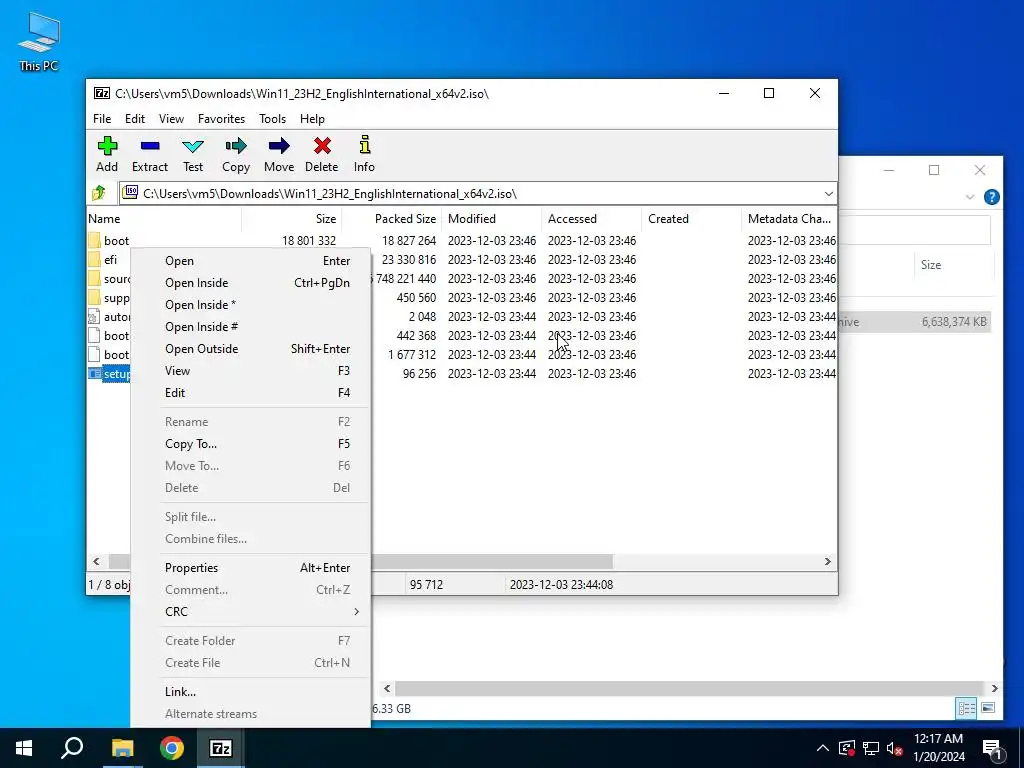
Task: Choose Open Inside * entry
Action: (251, 305)
